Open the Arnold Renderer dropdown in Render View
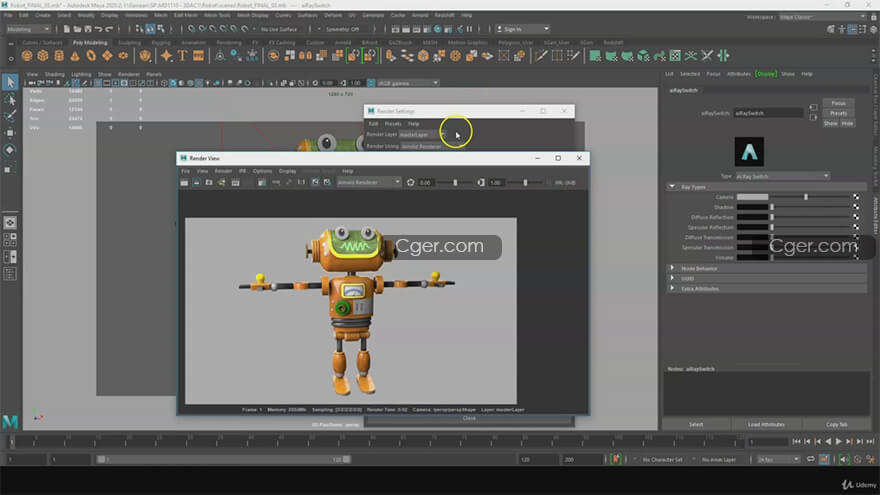This screenshot has width=880, height=495. pos(369,182)
